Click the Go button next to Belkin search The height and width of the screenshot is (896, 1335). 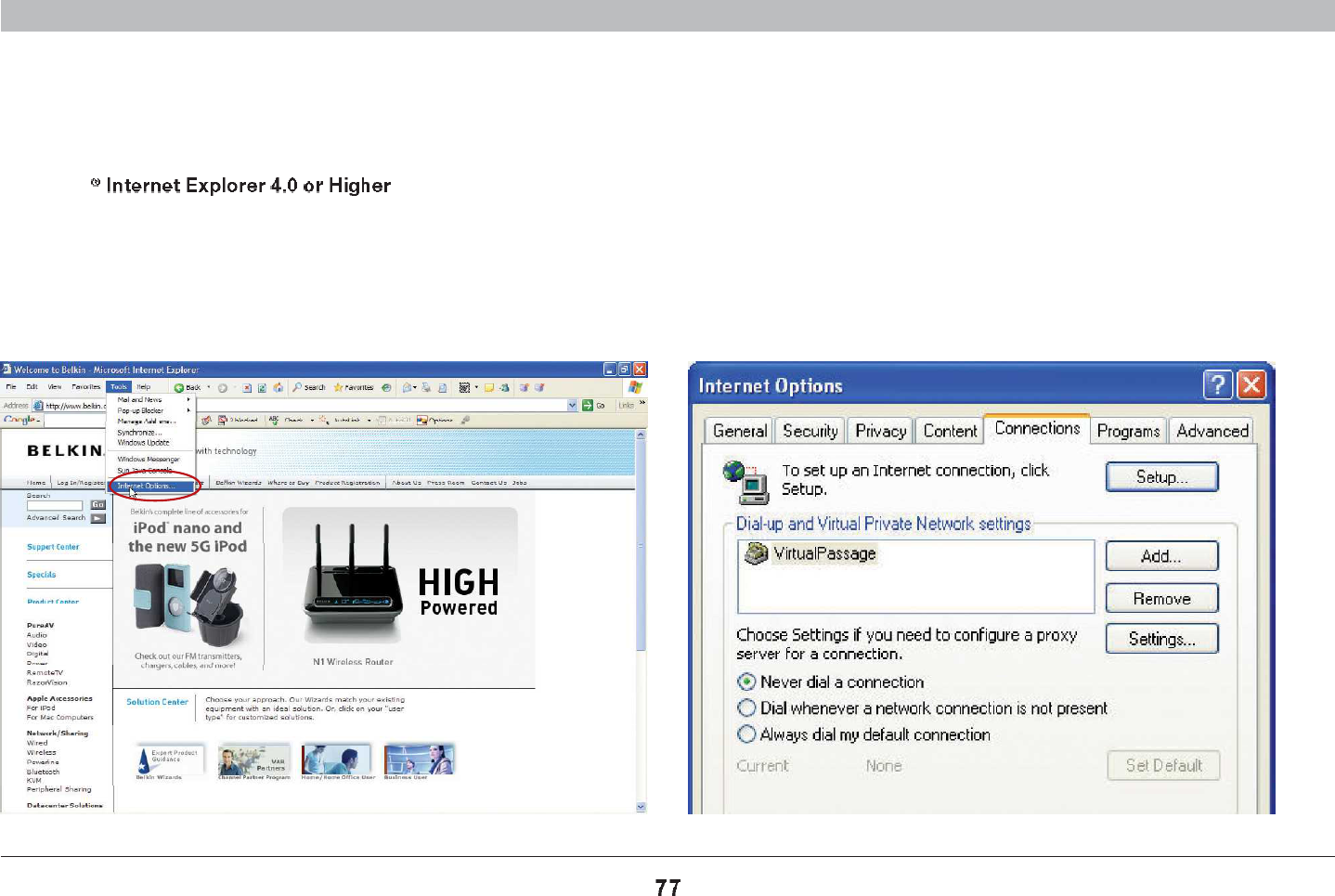pos(97,505)
